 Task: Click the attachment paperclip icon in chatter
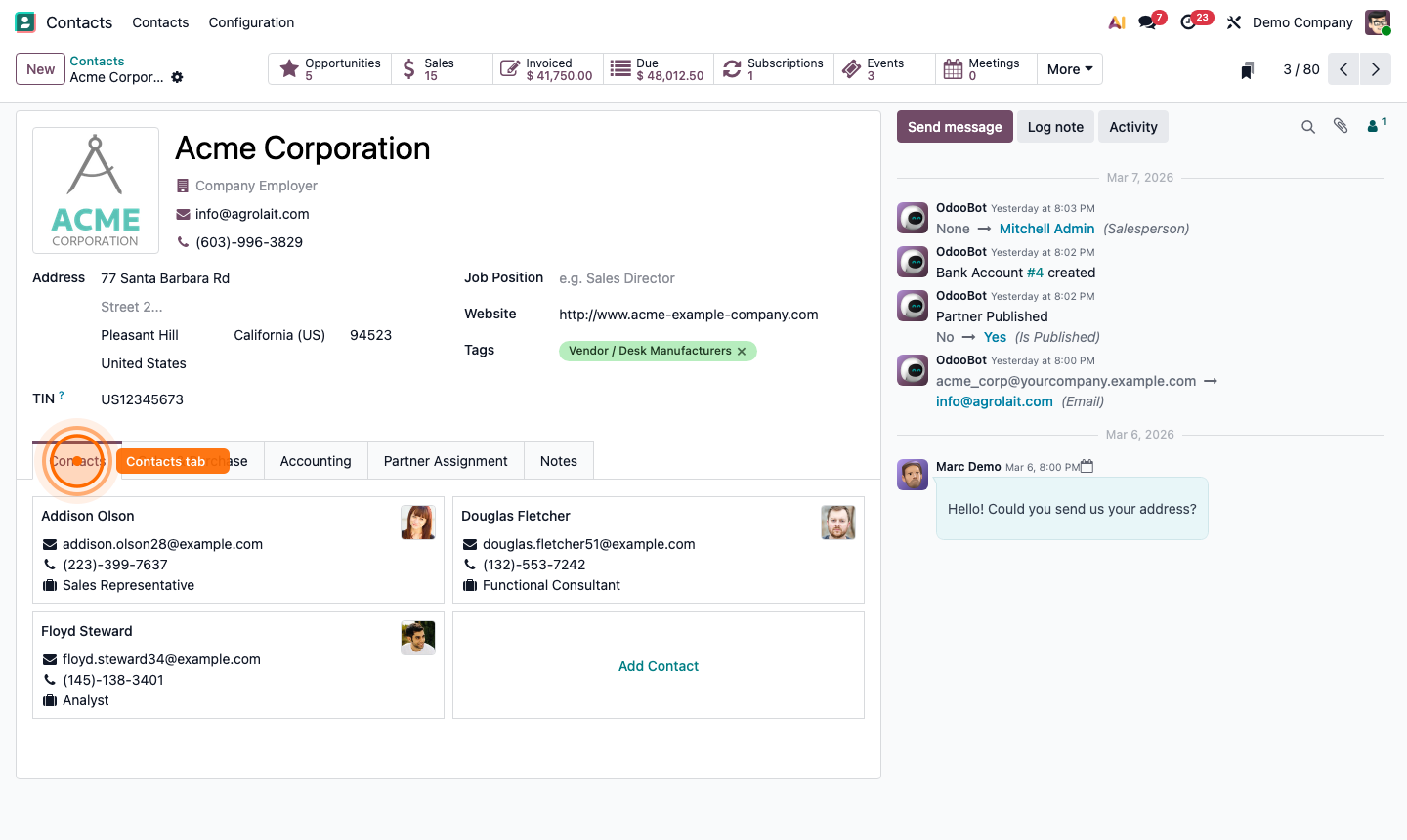[x=1340, y=126]
